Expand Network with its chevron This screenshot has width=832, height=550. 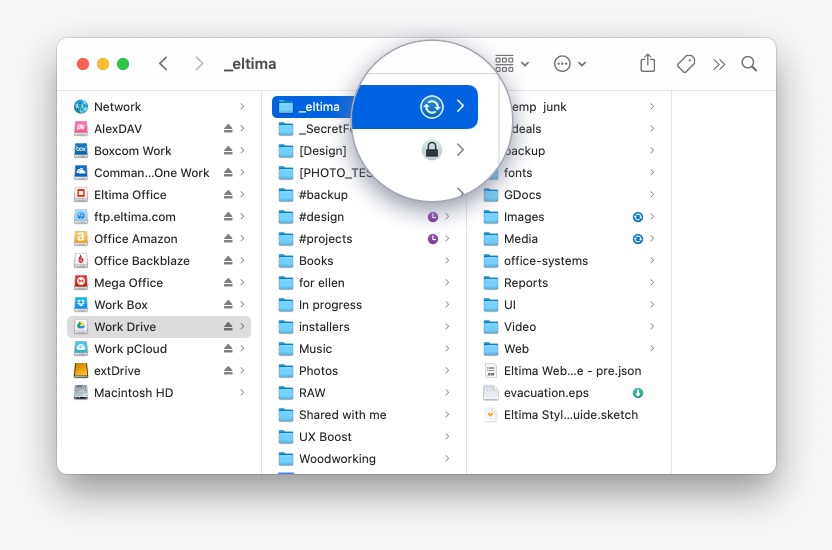242,107
